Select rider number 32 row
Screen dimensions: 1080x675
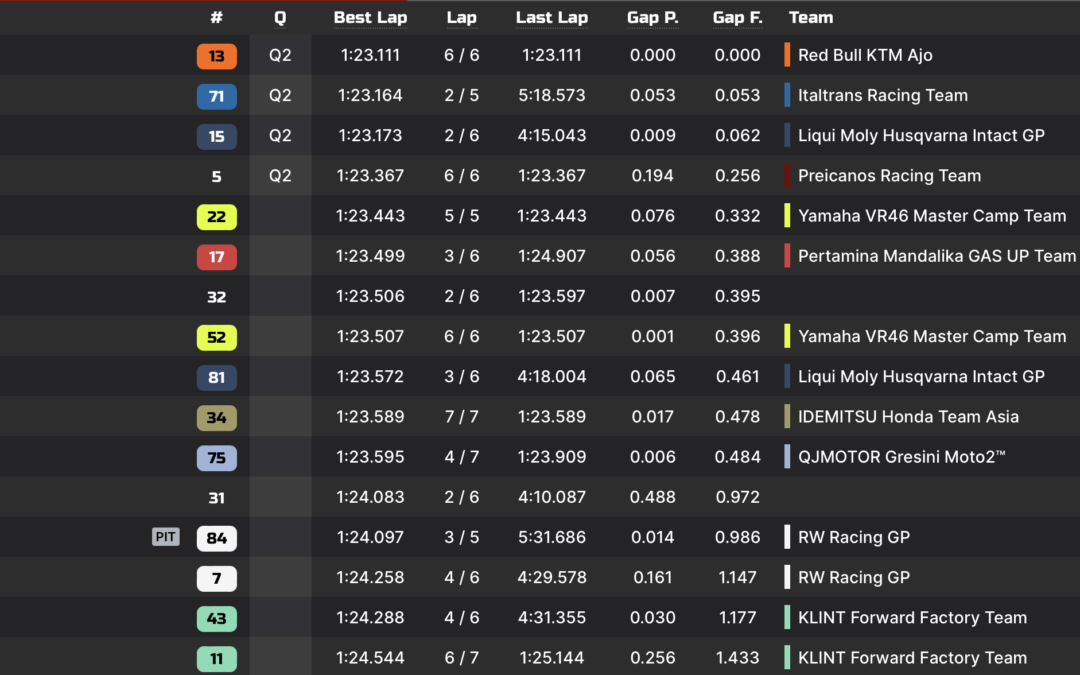coord(540,296)
